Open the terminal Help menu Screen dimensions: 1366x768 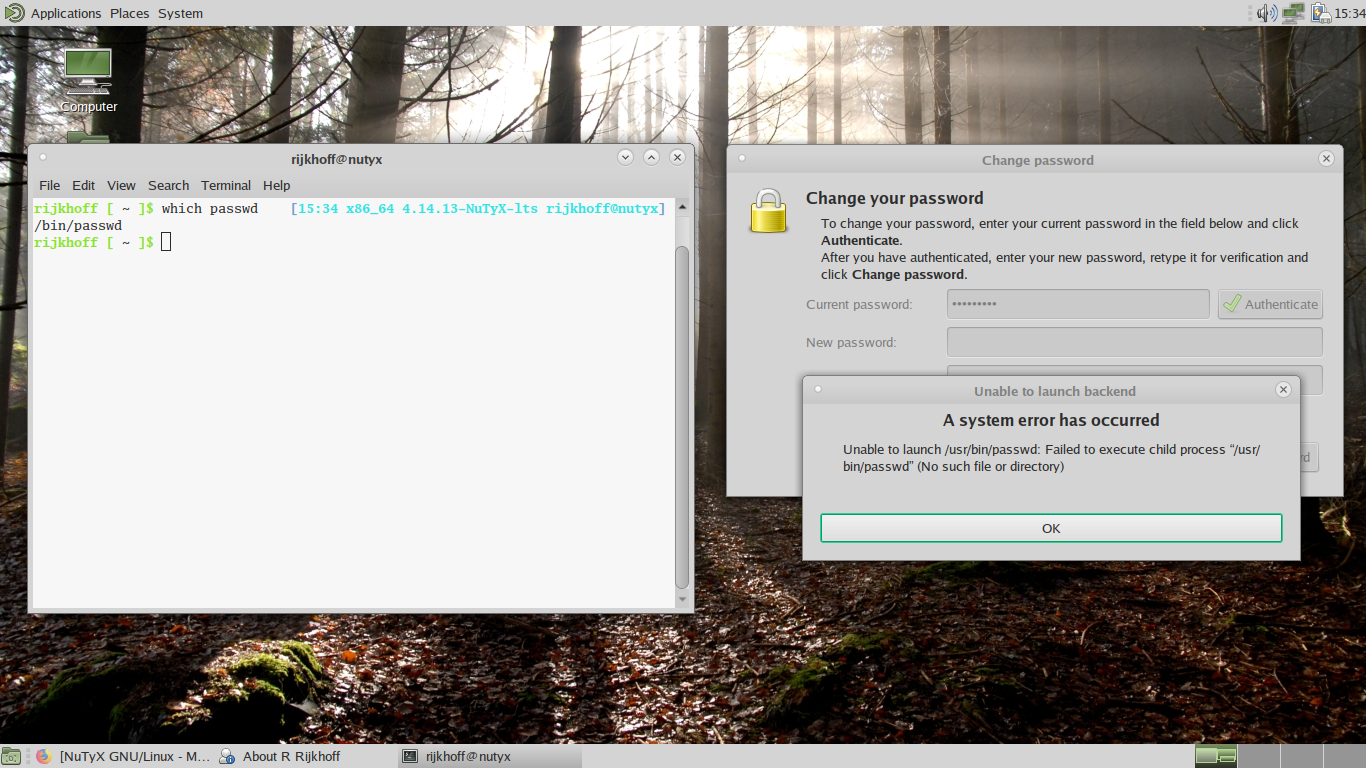(x=277, y=185)
